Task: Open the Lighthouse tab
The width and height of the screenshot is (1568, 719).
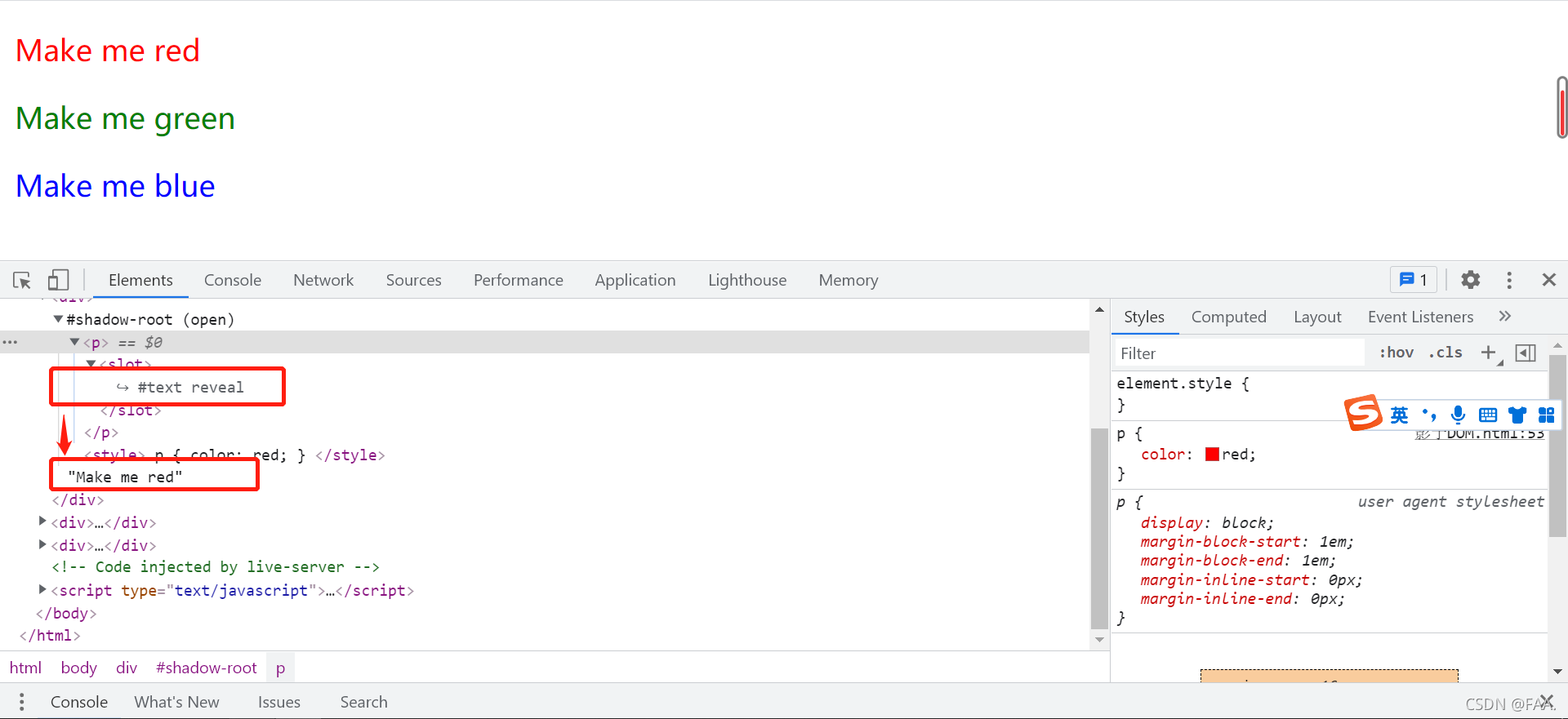Action: coord(747,280)
